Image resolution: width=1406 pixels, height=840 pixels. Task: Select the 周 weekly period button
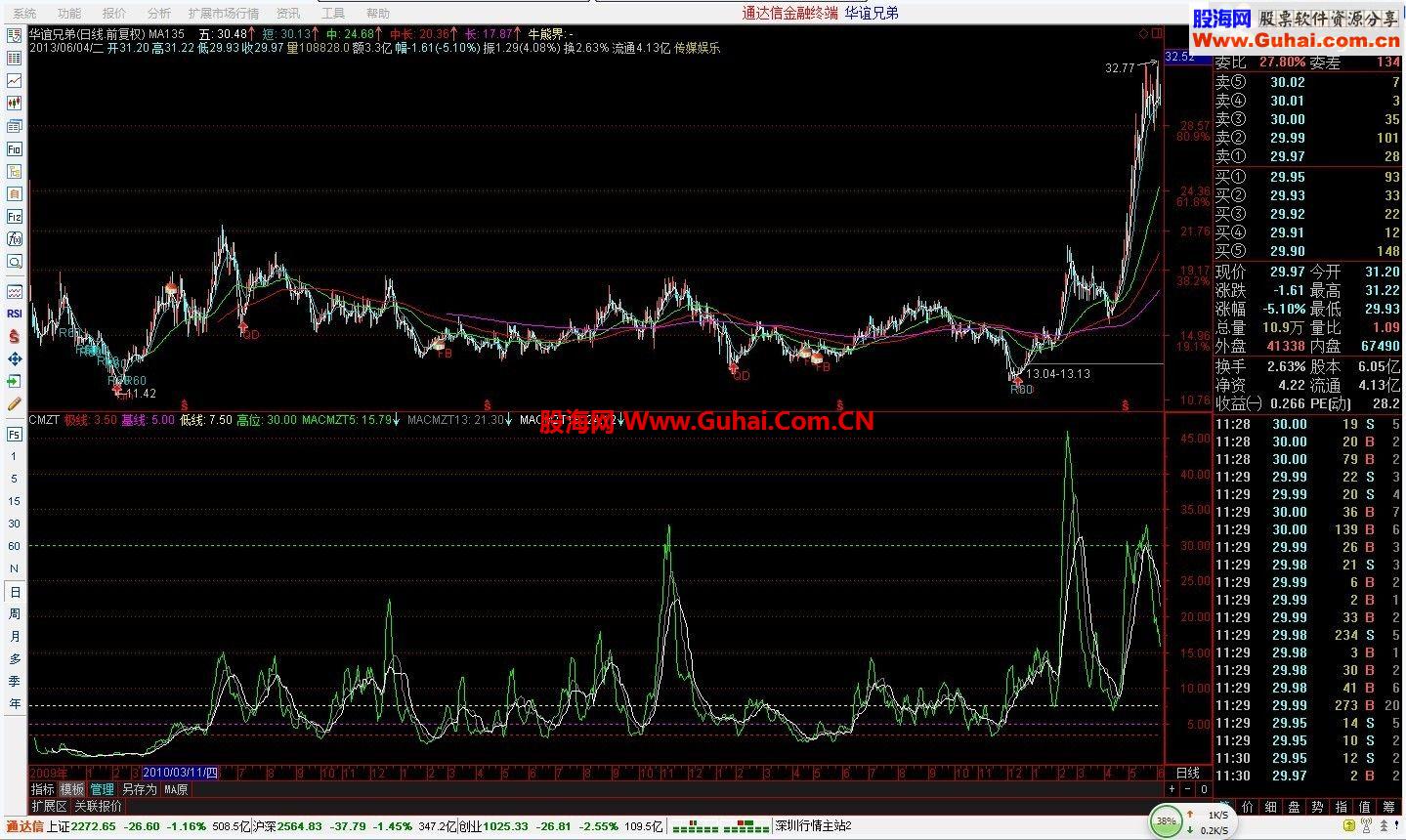(x=15, y=613)
